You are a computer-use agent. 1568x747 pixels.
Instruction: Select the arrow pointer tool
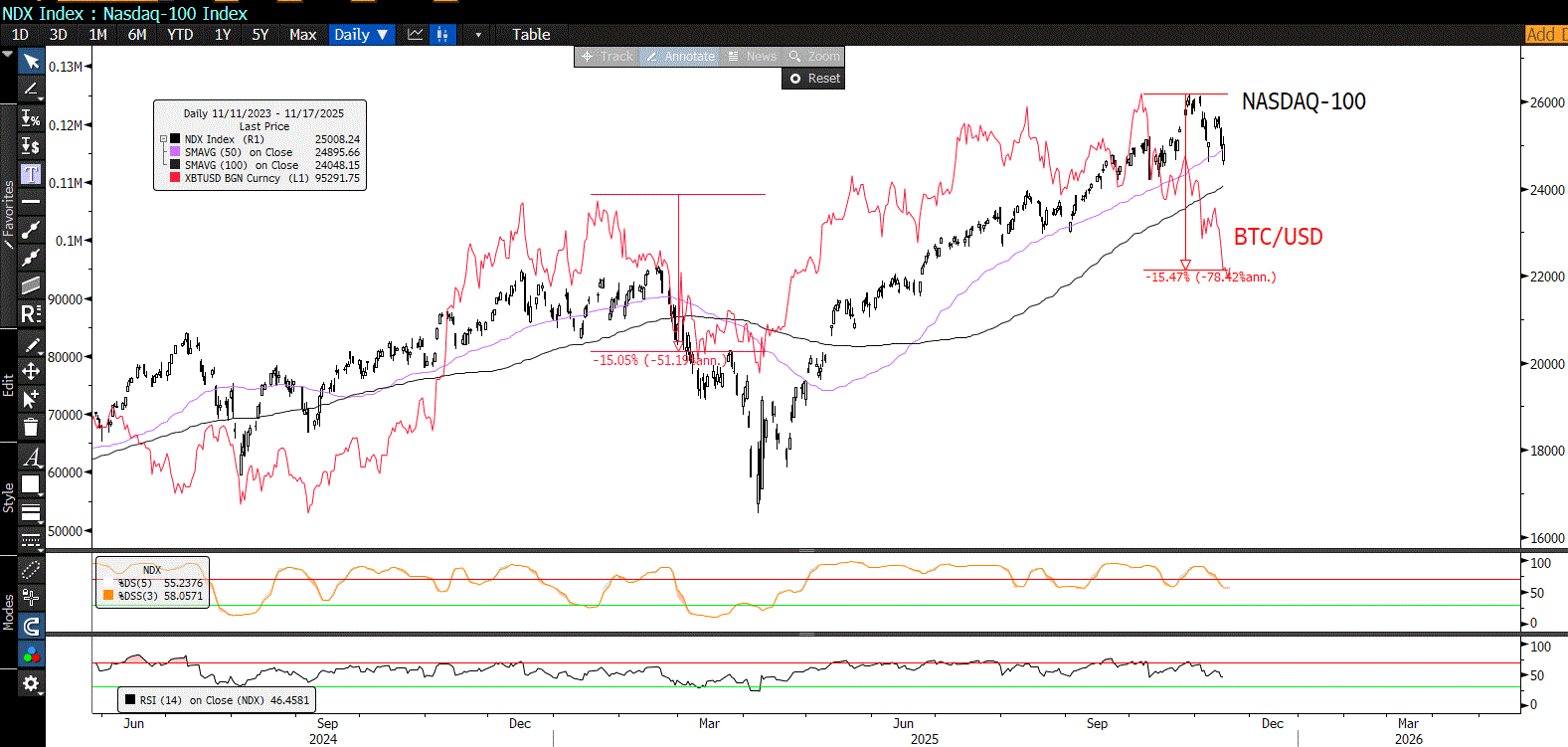click(x=31, y=63)
